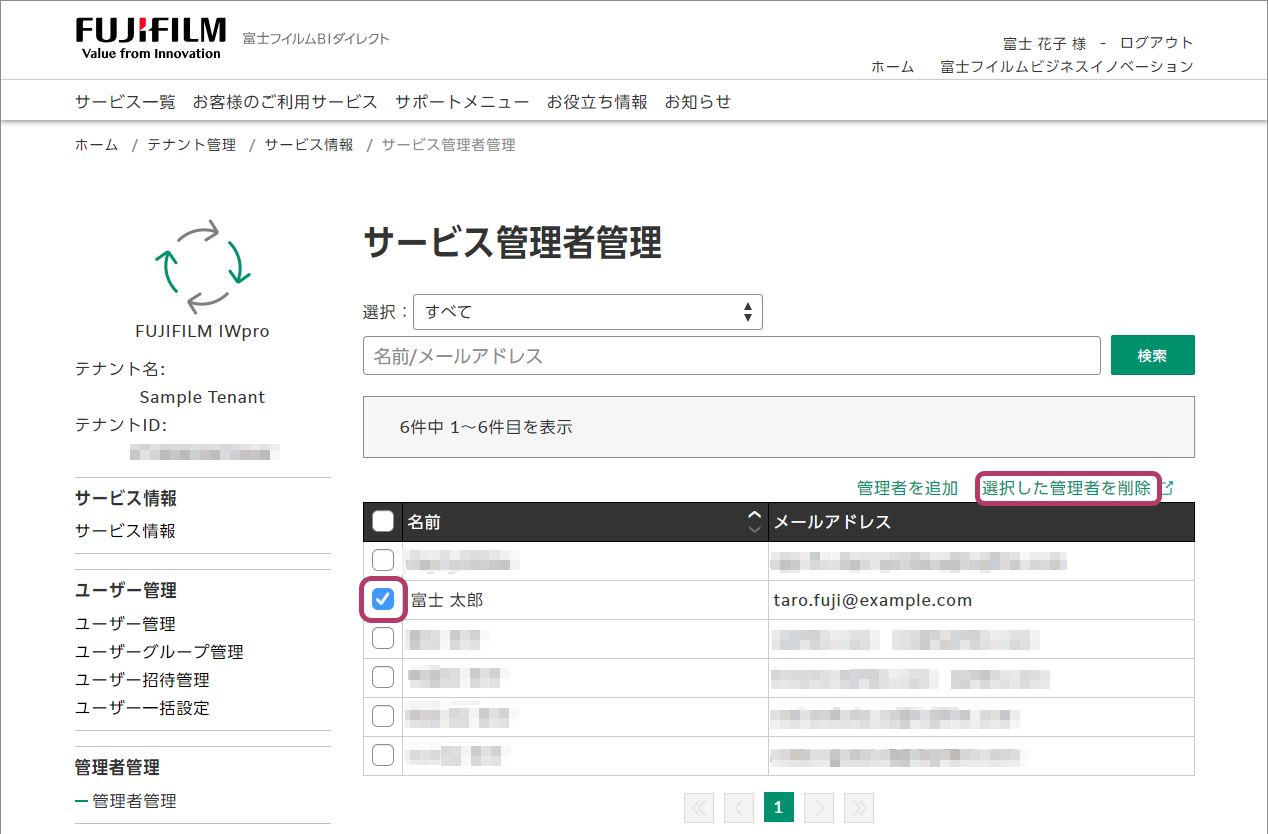Open ユーザー一括設定 sidebar link
Viewport: 1268px width, 834px height.
(x=142, y=708)
